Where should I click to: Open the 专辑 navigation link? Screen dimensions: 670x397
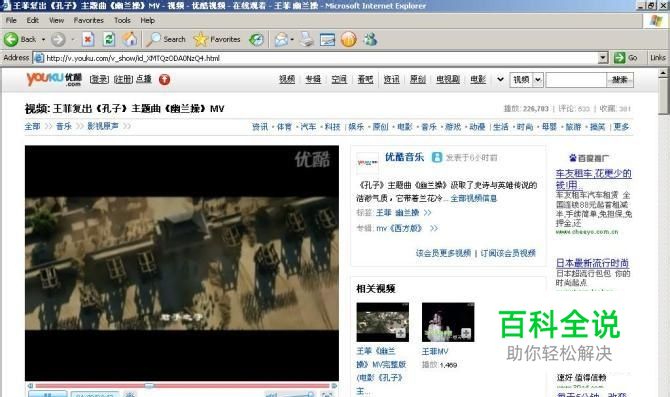point(313,79)
